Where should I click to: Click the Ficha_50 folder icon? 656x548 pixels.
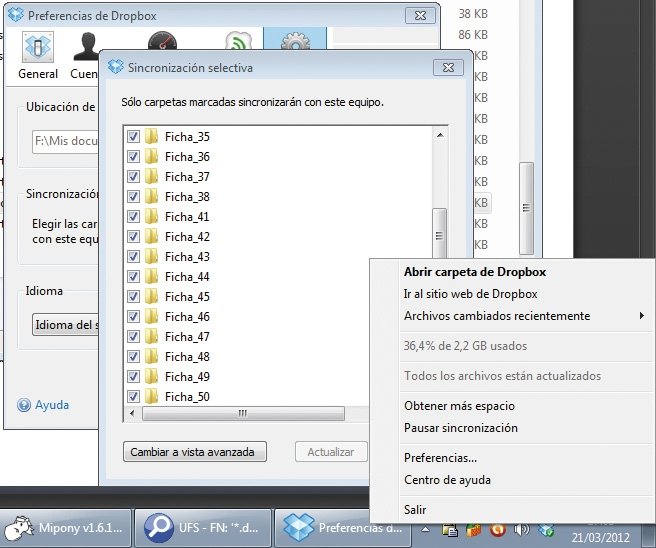(x=151, y=396)
